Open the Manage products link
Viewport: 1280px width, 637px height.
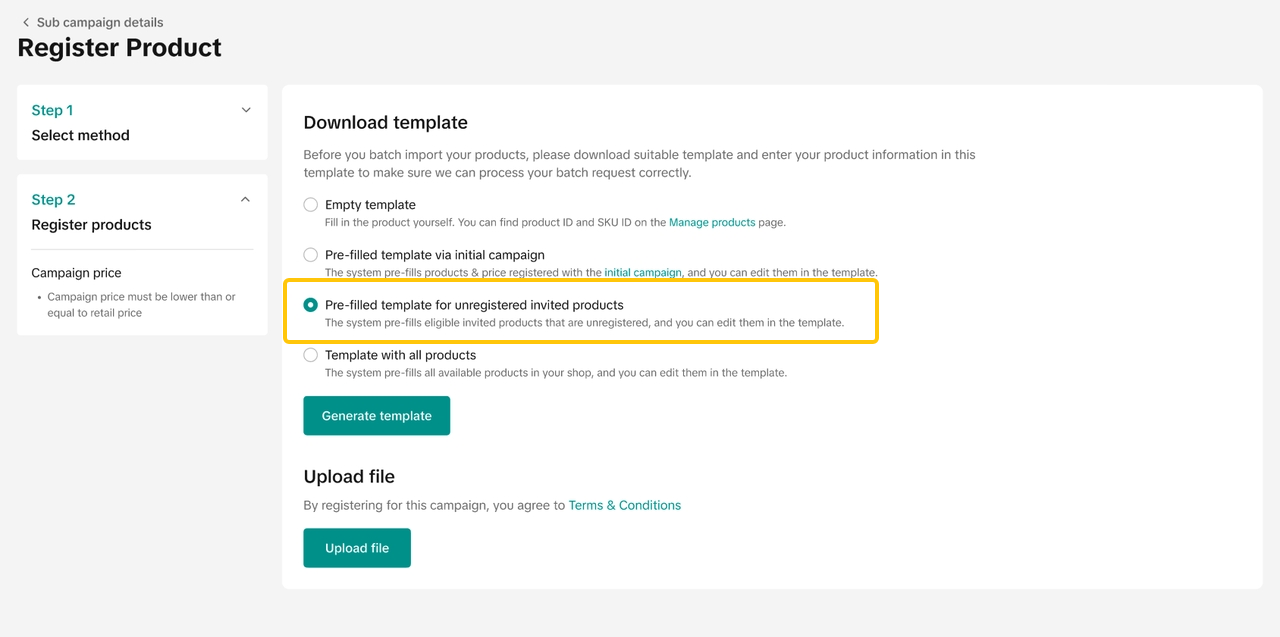pos(712,222)
